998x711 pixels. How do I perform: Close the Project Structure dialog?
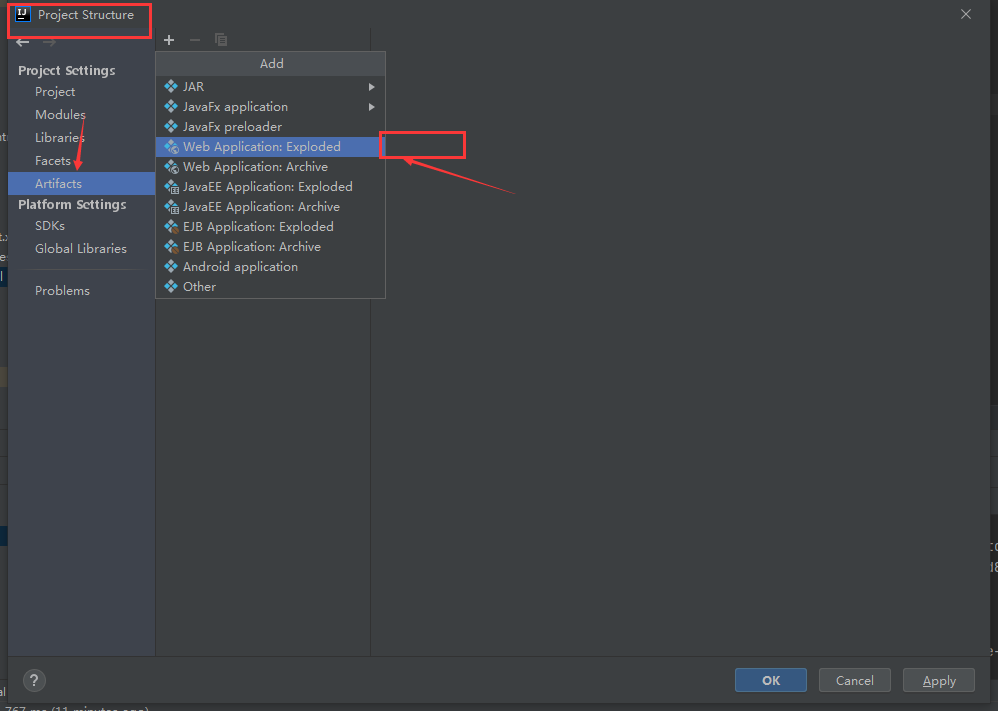pyautogui.click(x=966, y=14)
